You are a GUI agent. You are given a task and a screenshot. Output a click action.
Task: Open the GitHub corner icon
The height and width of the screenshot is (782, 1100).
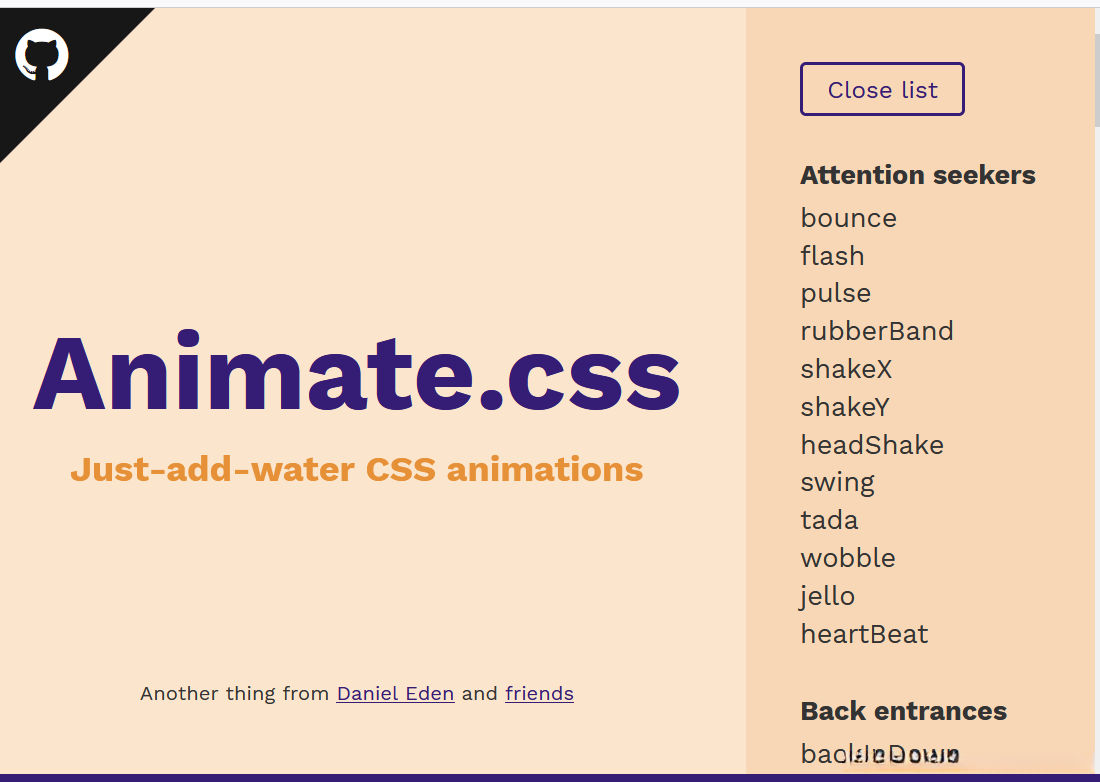tap(42, 54)
